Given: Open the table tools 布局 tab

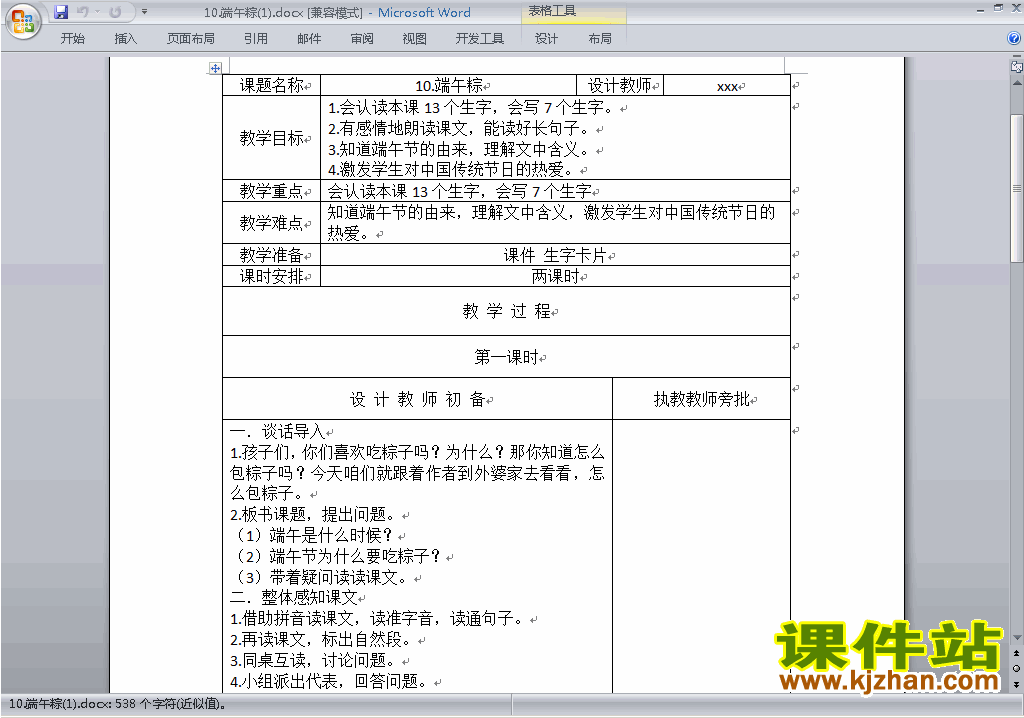Looking at the screenshot, I should [x=600, y=39].
